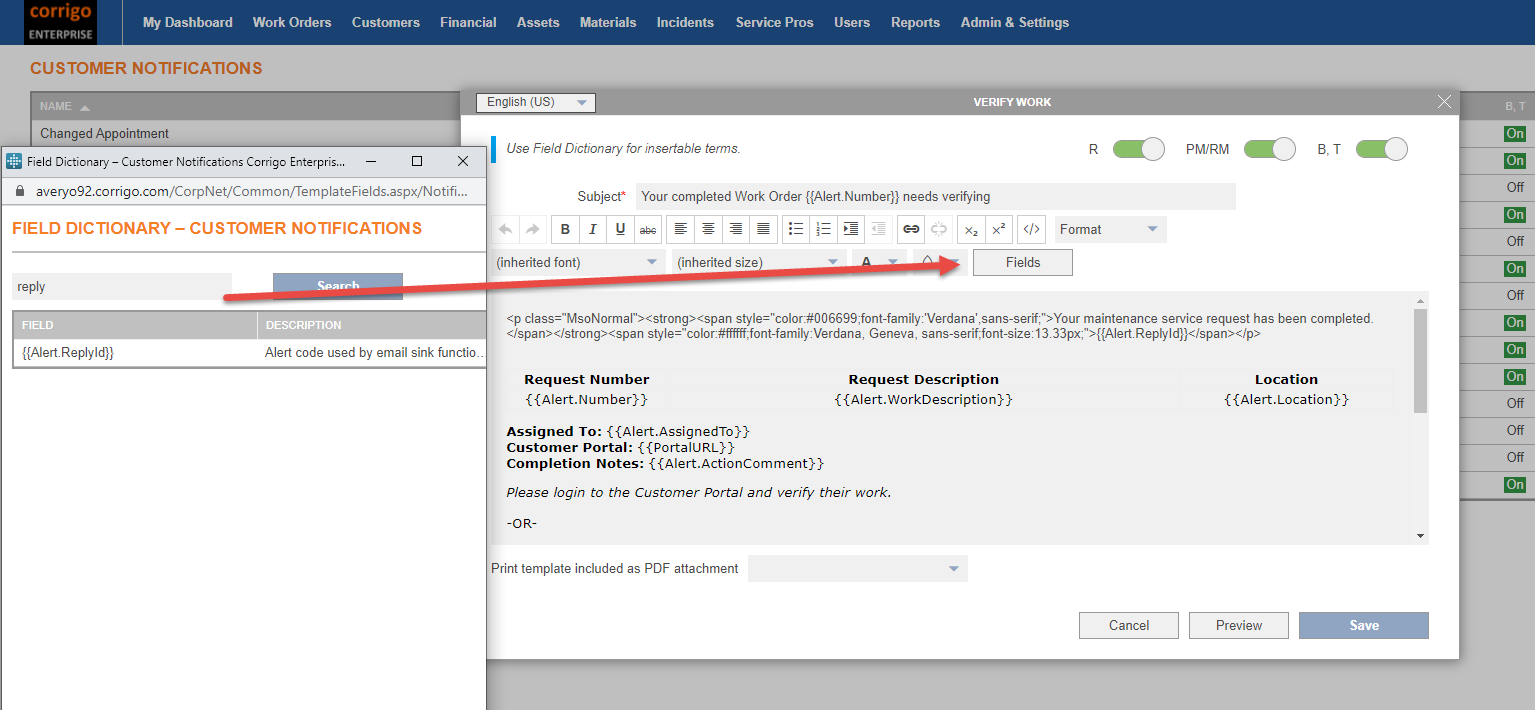1535x710 pixels.
Task: Click the underline icon
Action: pos(620,229)
